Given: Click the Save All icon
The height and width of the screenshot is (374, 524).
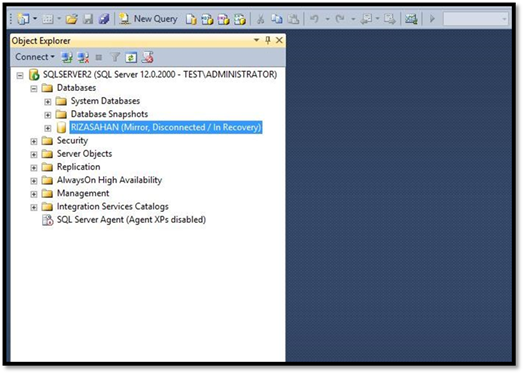Looking at the screenshot, I should click(104, 19).
